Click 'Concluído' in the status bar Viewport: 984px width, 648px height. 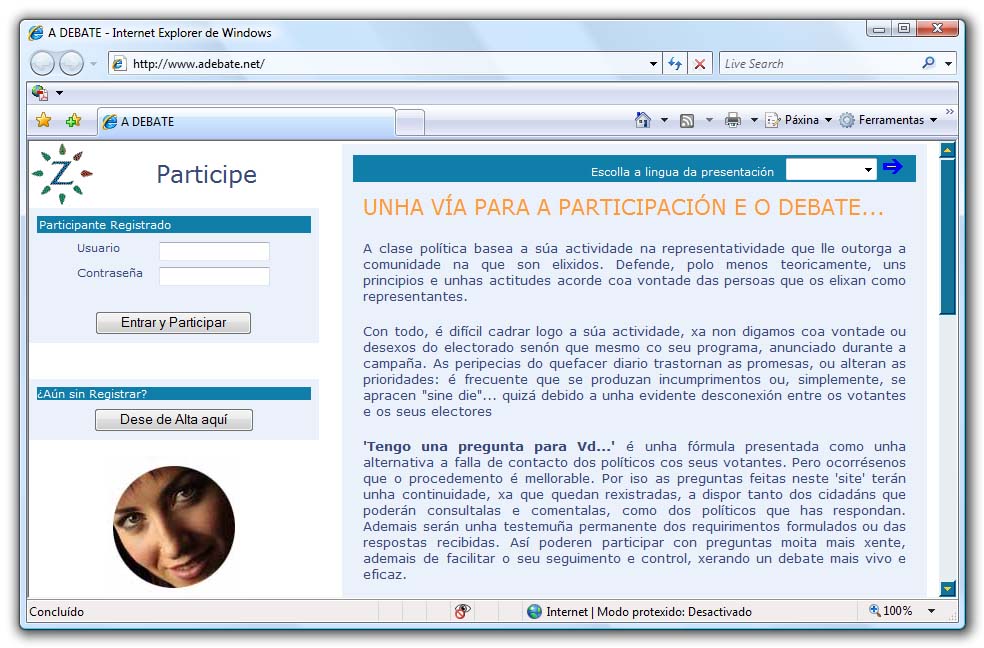click(x=56, y=612)
